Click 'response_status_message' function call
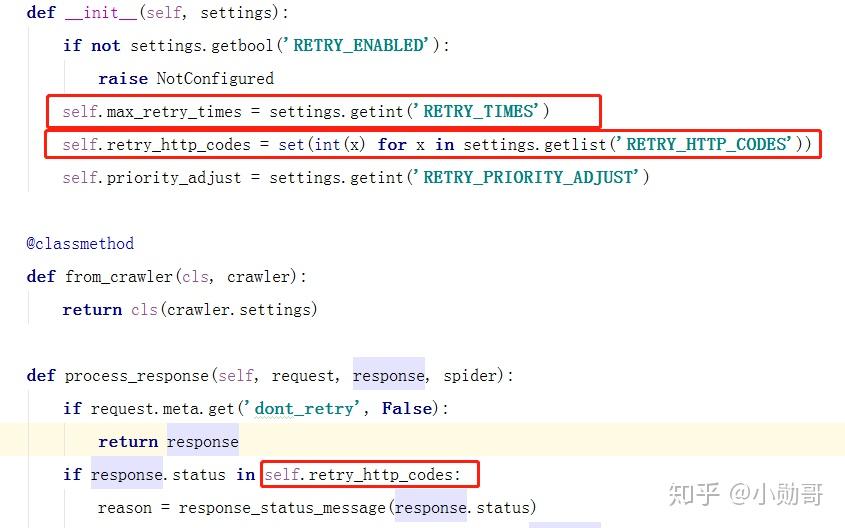 click(x=282, y=508)
